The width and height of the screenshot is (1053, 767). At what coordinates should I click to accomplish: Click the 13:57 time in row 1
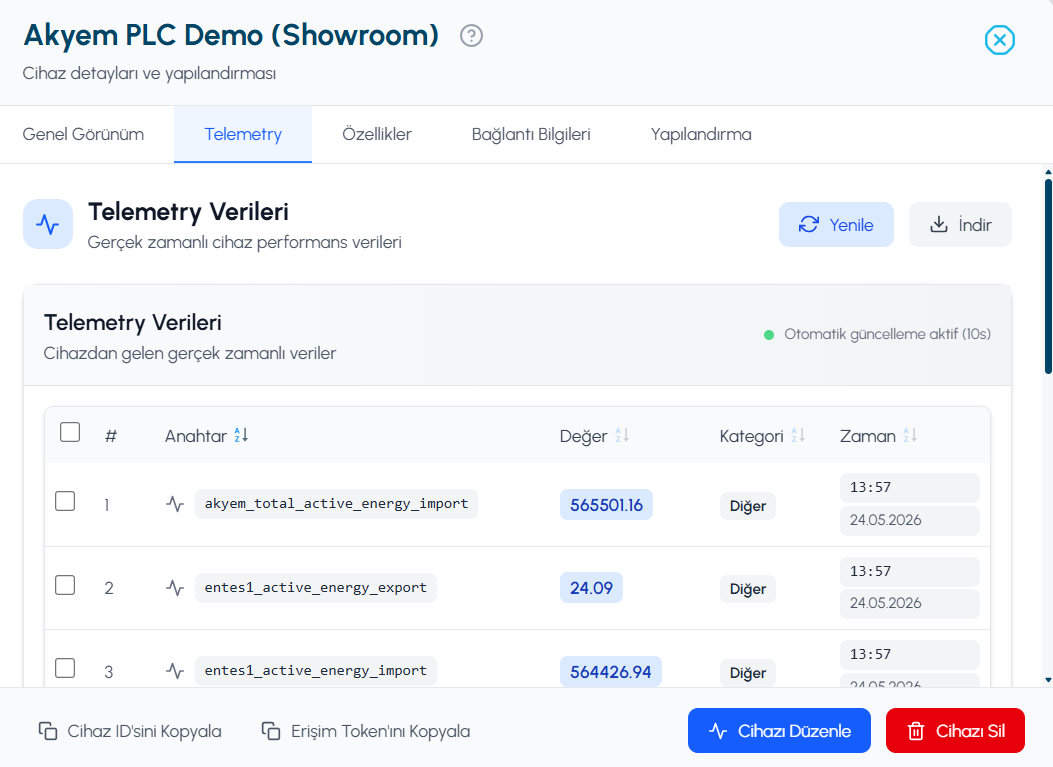(x=909, y=488)
